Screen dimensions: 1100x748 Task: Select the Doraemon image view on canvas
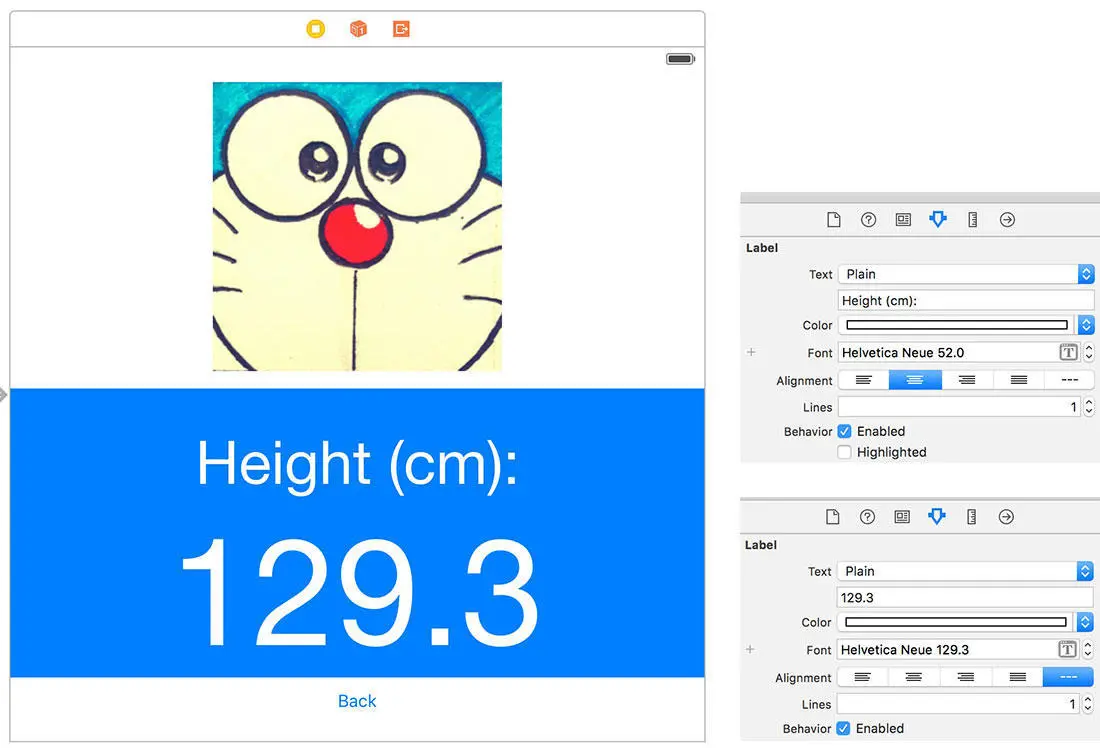pos(357,226)
